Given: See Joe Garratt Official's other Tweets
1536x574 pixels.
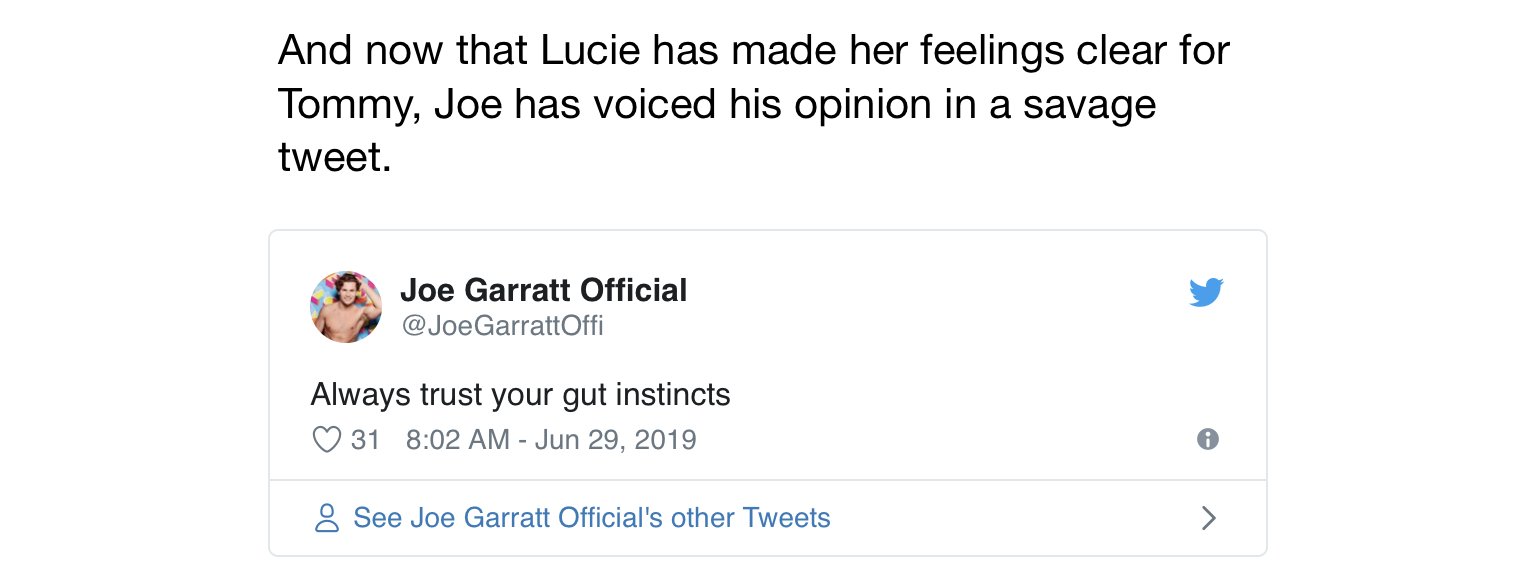Looking at the screenshot, I should coord(592,518).
